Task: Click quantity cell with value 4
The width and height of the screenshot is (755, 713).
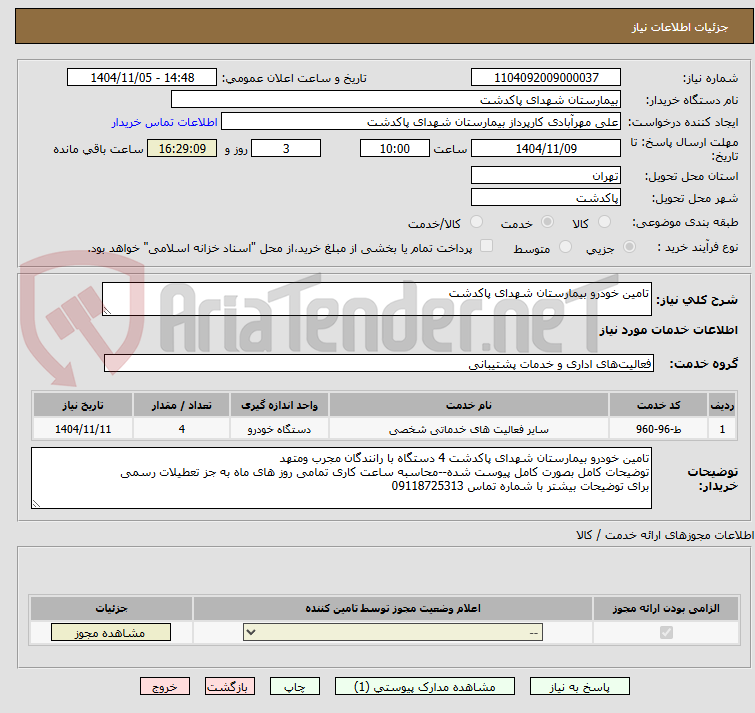Action: coord(182,429)
